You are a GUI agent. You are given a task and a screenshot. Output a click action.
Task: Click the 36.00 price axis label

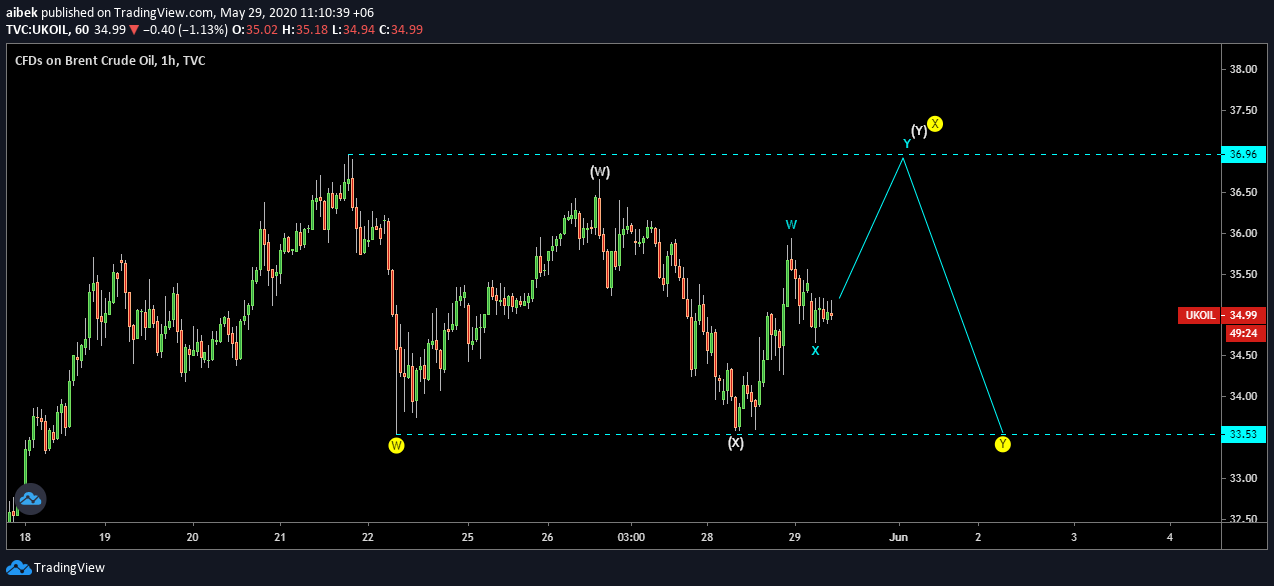click(x=1244, y=233)
